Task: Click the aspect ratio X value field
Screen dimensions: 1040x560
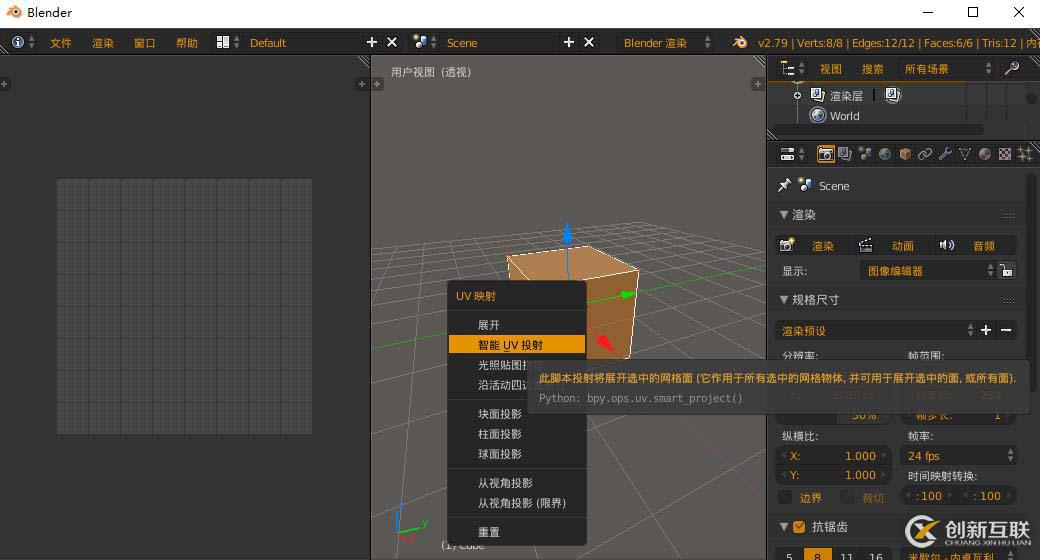Action: 832,455
